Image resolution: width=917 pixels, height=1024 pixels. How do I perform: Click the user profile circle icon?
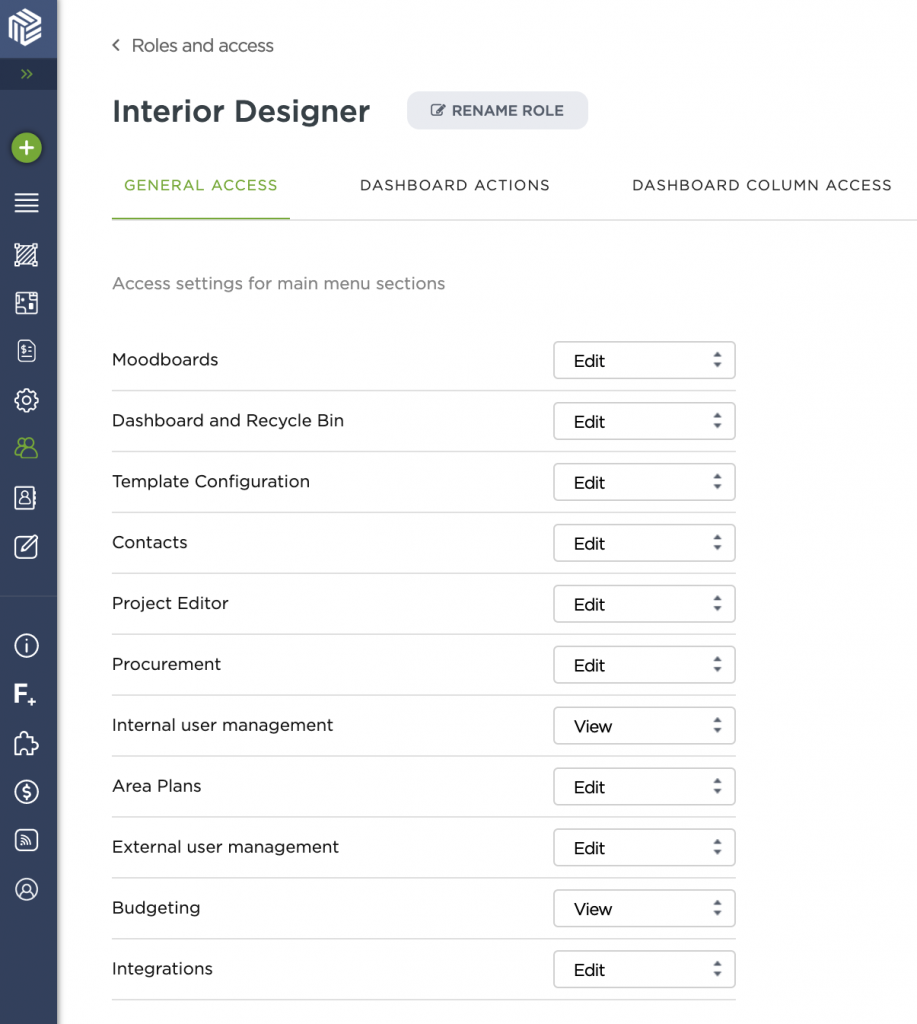[28, 889]
